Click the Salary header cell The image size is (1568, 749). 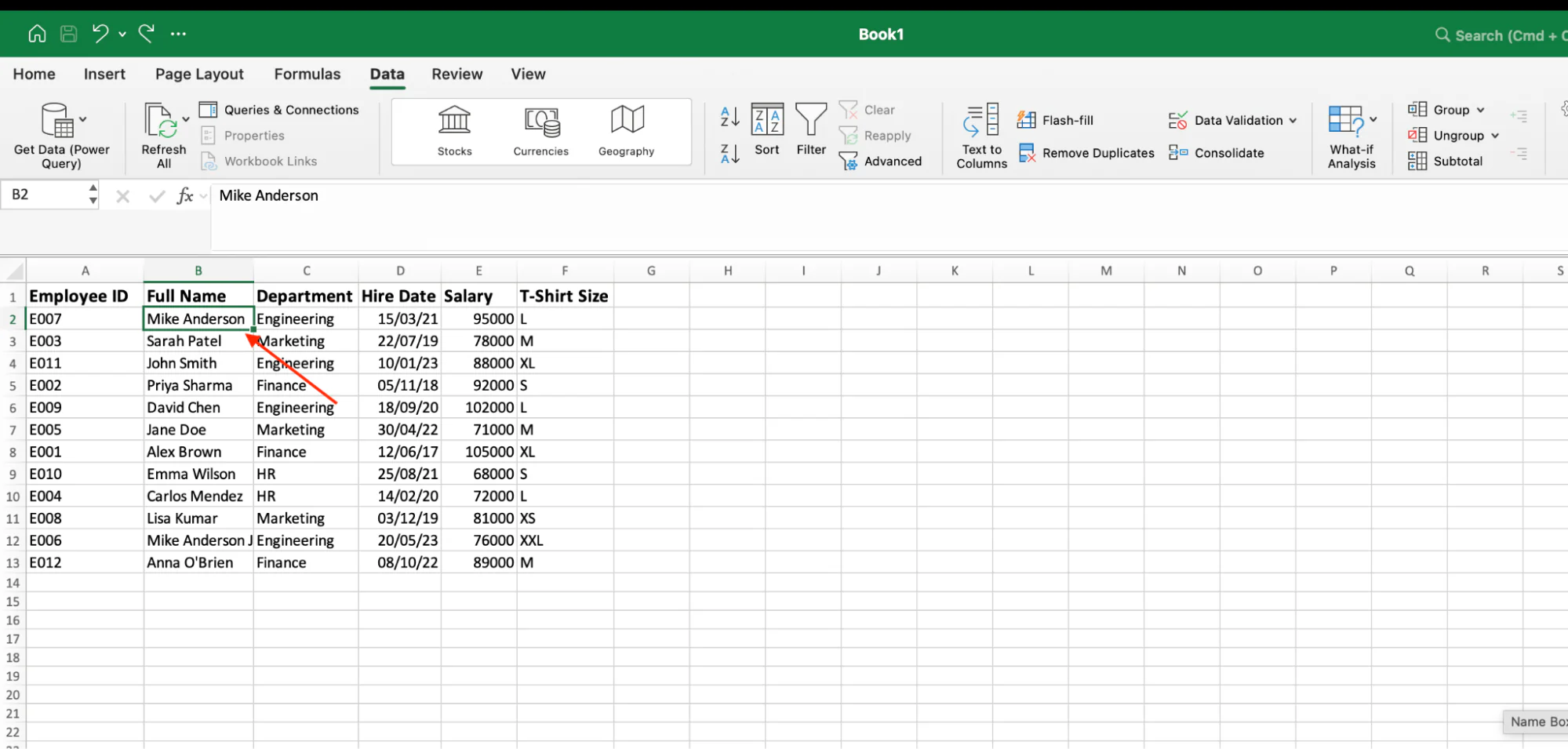(x=478, y=296)
